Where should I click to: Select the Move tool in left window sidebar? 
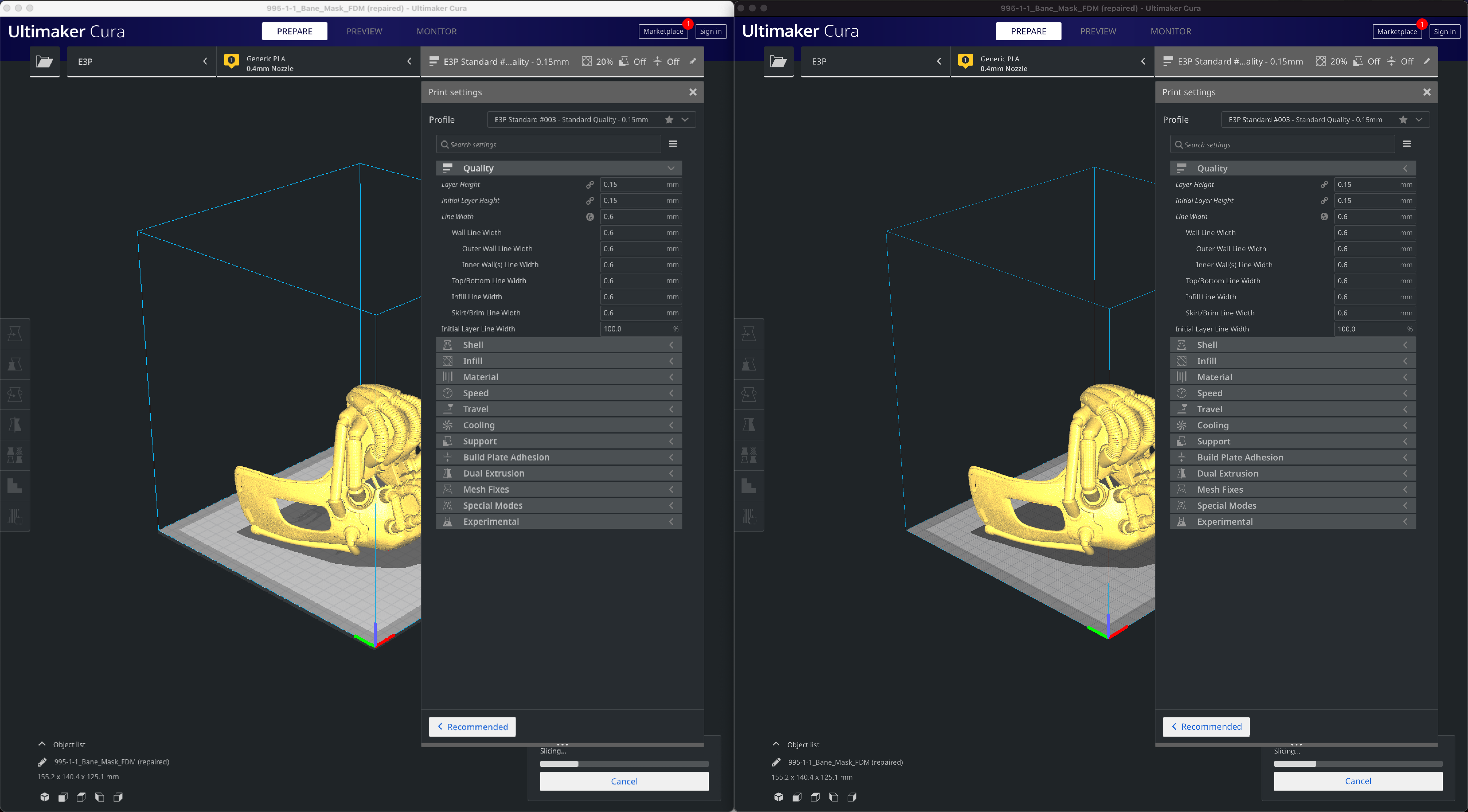click(x=15, y=334)
